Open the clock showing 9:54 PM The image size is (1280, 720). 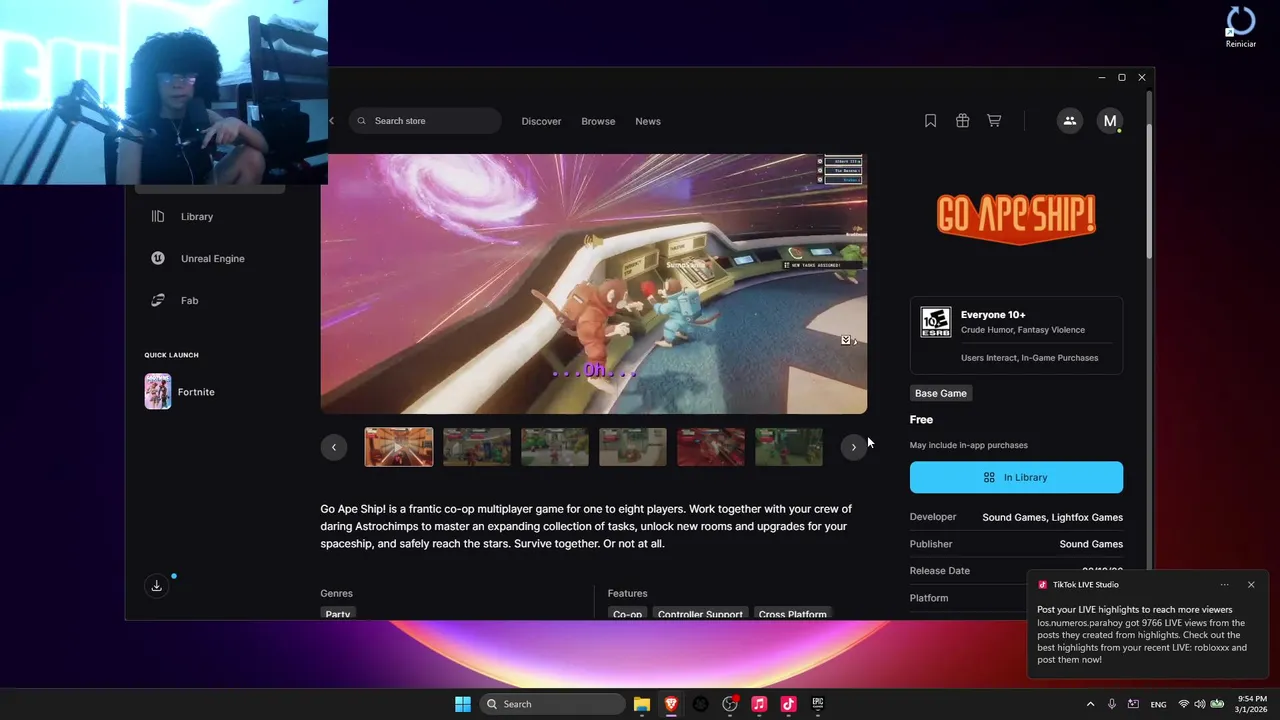click(1252, 704)
